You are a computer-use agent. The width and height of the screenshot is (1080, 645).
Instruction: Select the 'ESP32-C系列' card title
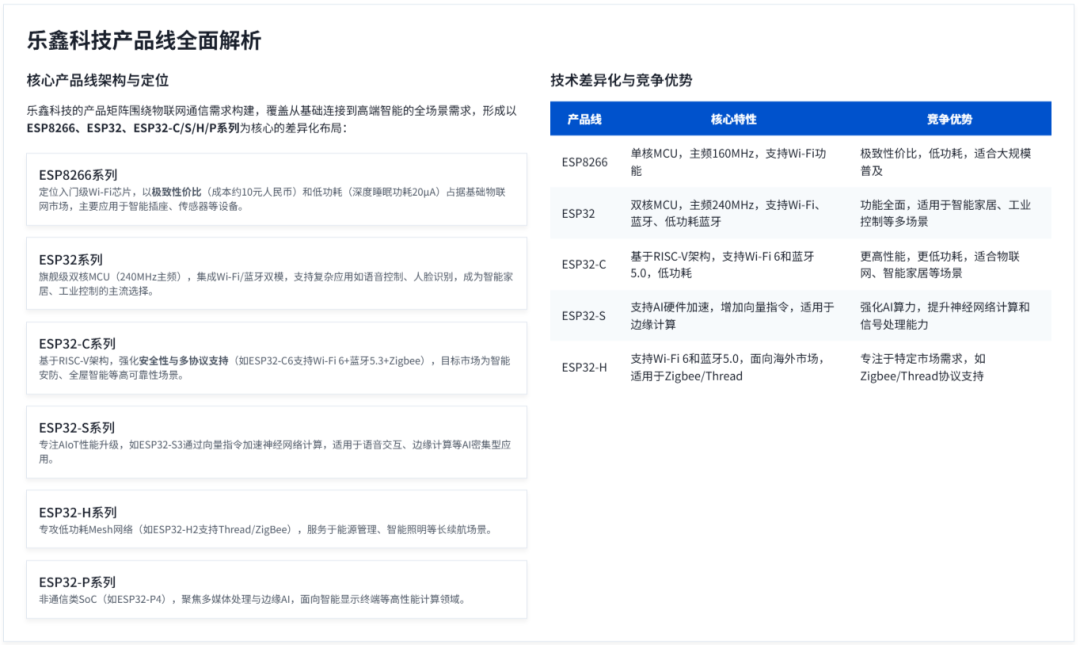point(77,344)
